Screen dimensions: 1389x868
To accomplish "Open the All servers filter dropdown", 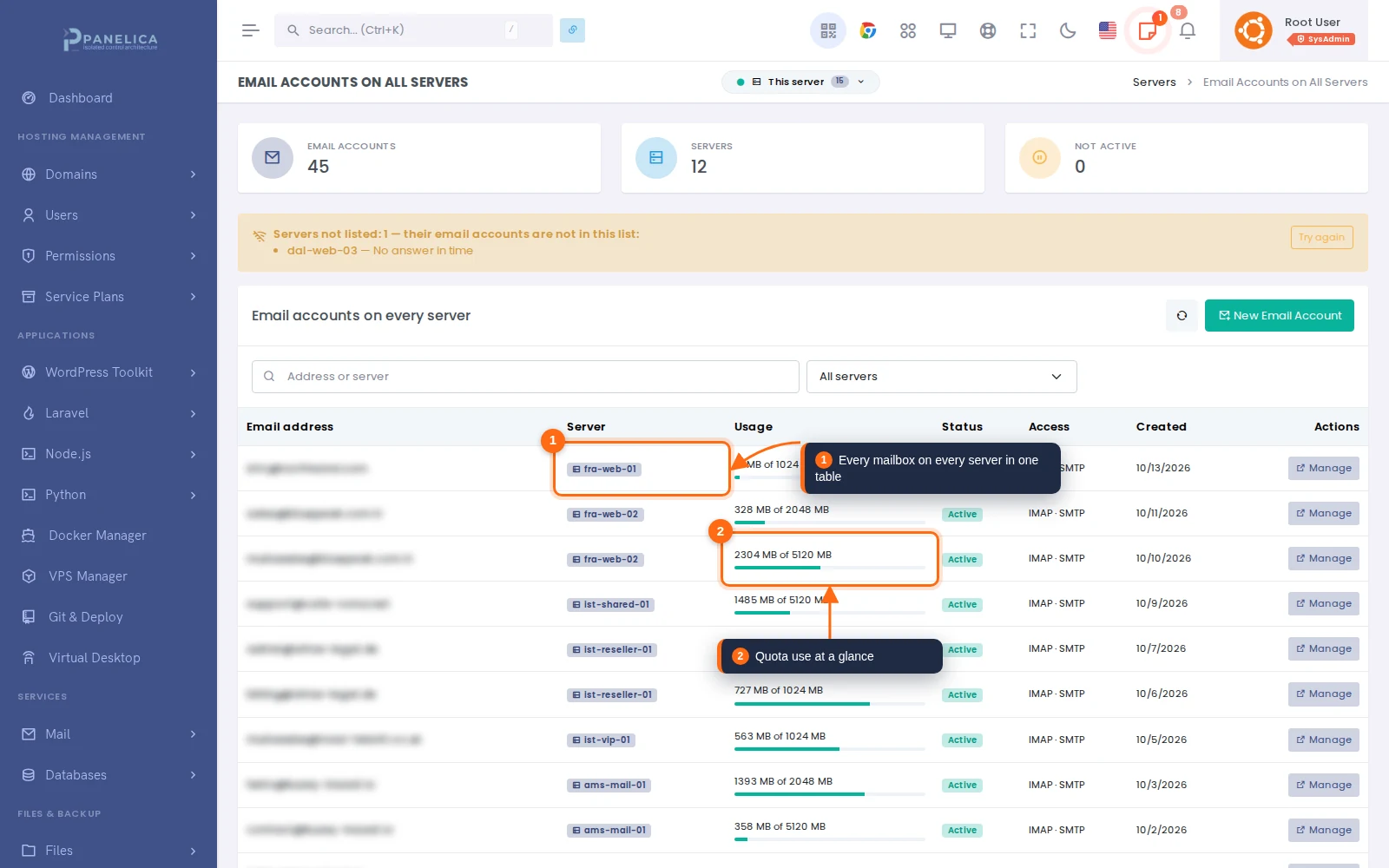I will tap(942, 377).
